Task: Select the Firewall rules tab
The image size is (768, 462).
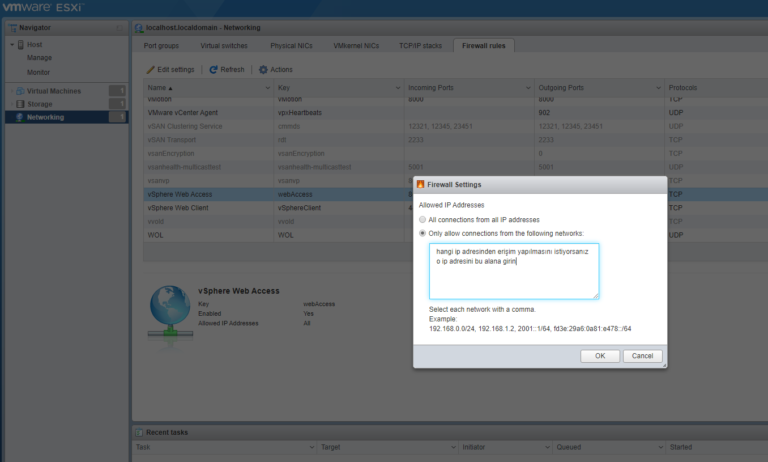Action: (483, 46)
